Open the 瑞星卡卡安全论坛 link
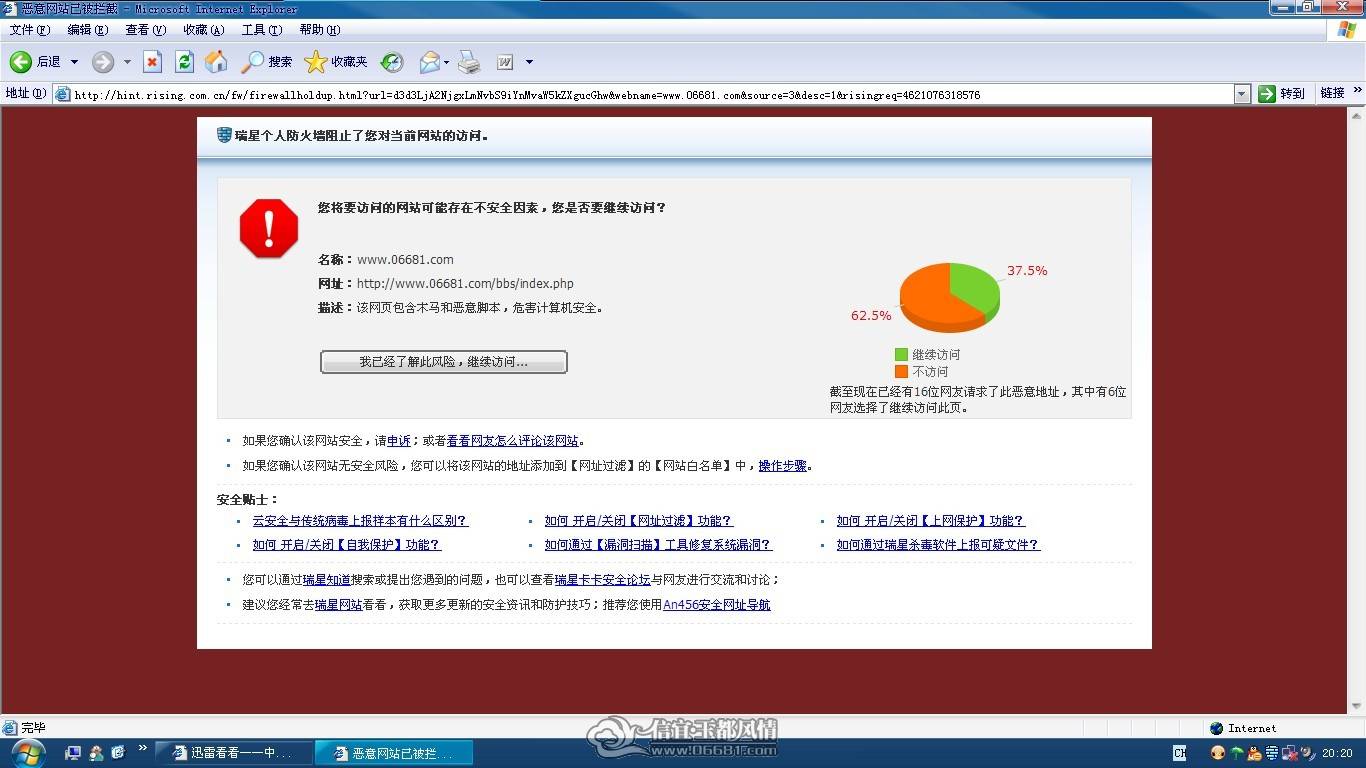Screen dimensions: 1366x768 coord(603,580)
